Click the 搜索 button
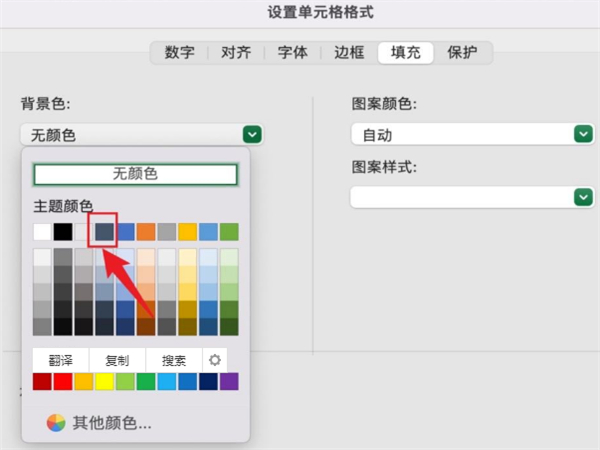This screenshot has width=600, height=450. tap(174, 359)
